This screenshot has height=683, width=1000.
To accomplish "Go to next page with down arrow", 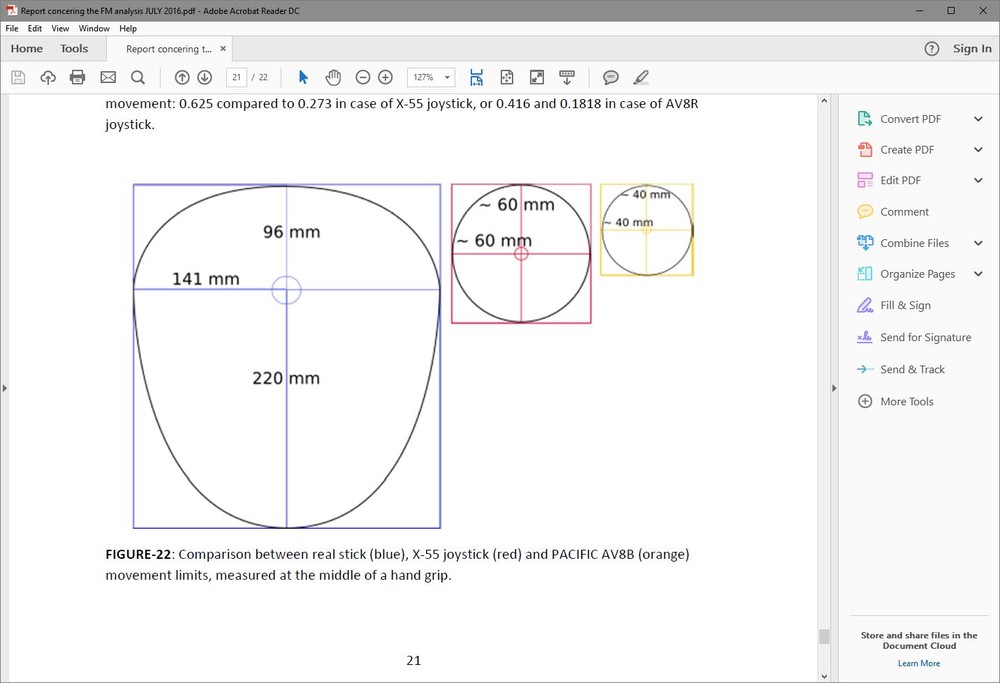I will coord(205,77).
